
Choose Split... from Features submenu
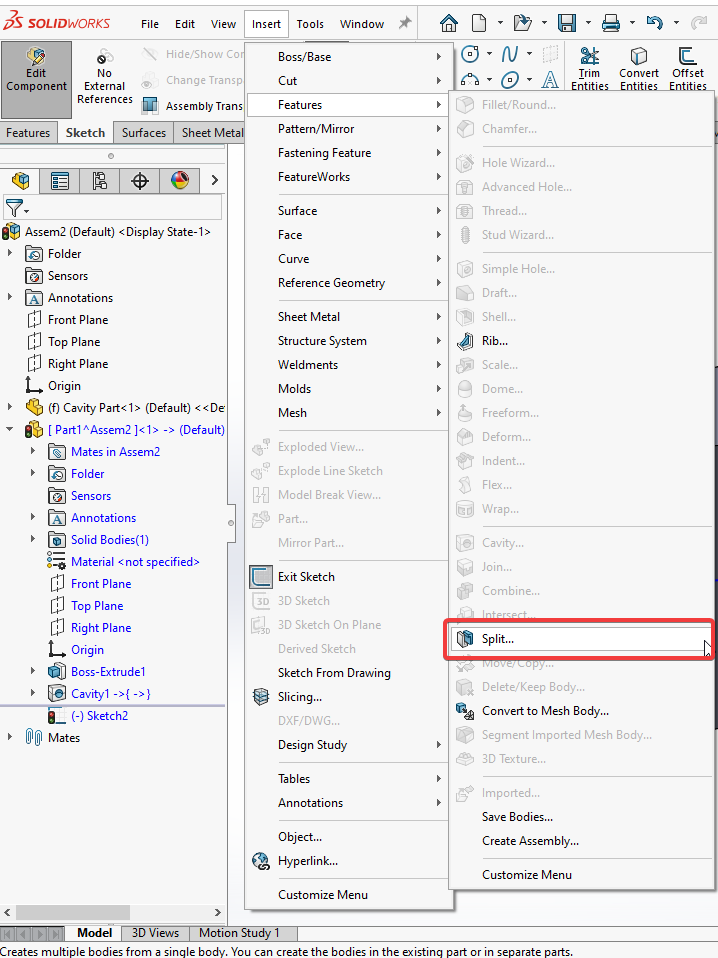[579, 638]
